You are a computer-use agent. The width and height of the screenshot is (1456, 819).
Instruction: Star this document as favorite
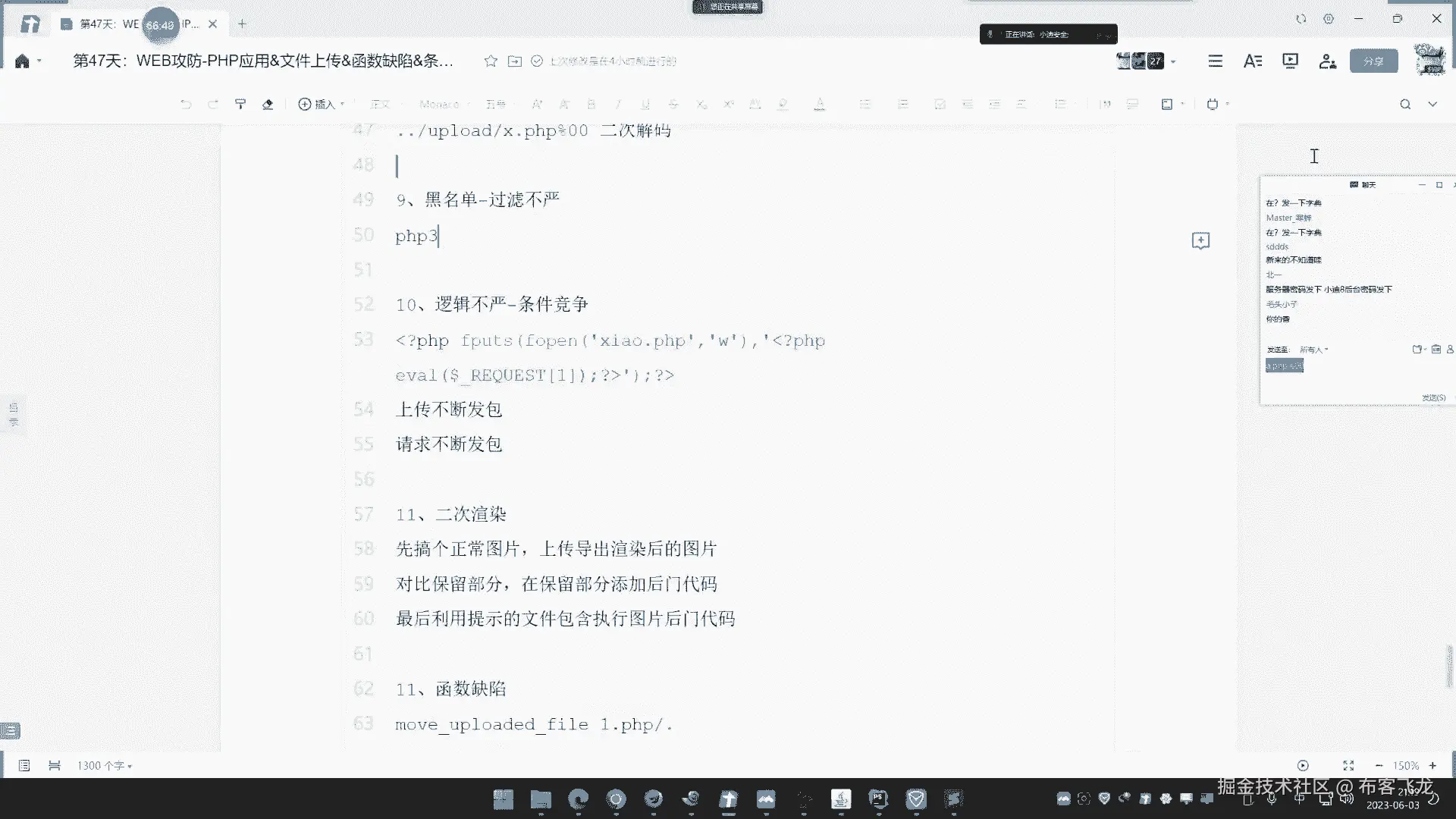tap(491, 61)
